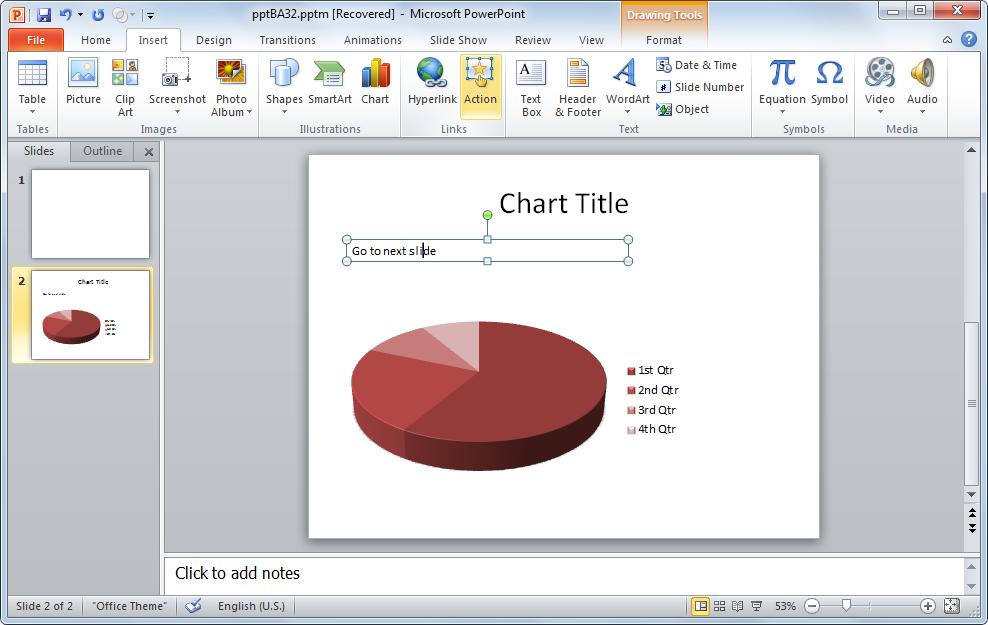Open the Action settings
The image size is (988, 625).
[x=480, y=86]
